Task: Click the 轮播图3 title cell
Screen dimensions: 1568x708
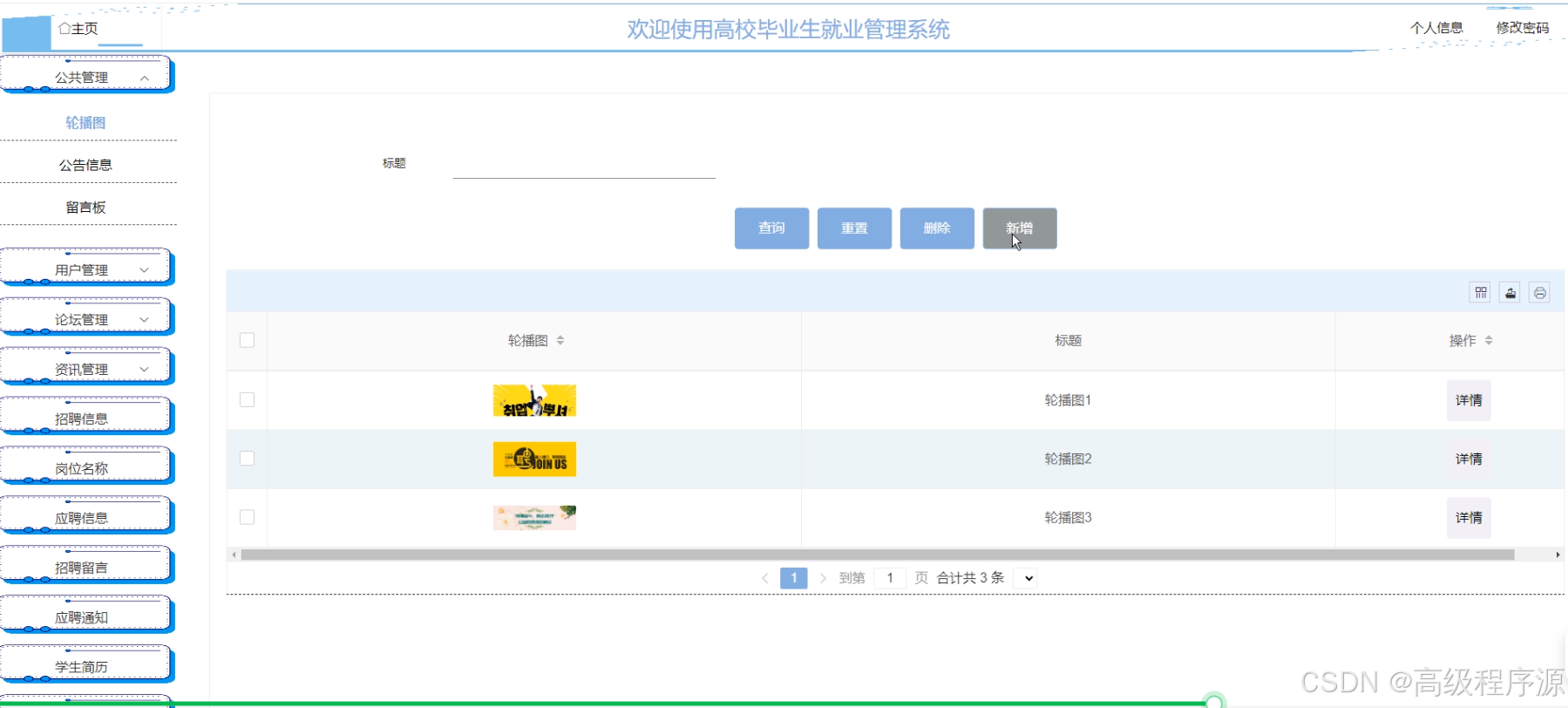Action: point(1068,518)
